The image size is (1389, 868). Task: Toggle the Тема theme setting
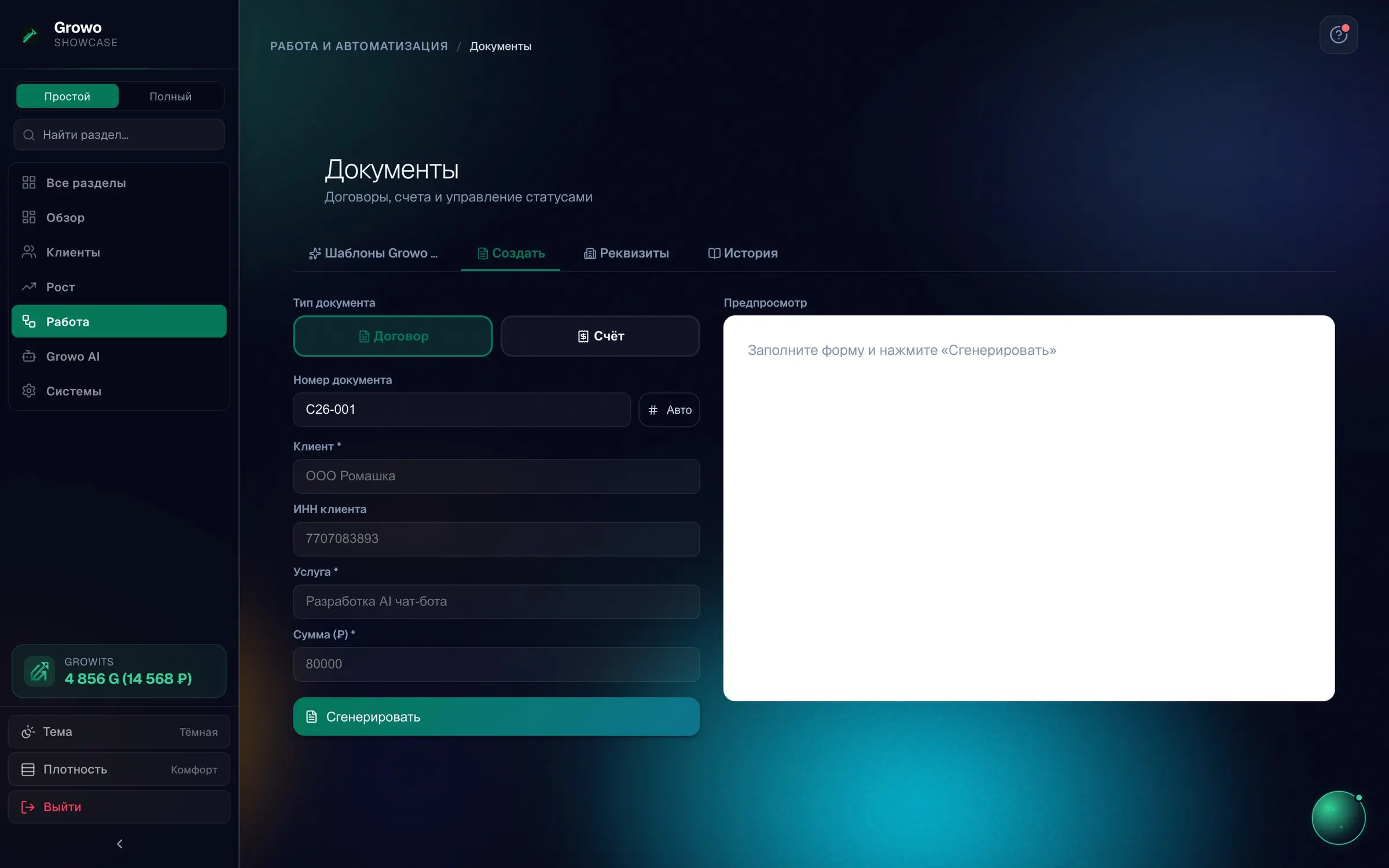[x=119, y=731]
